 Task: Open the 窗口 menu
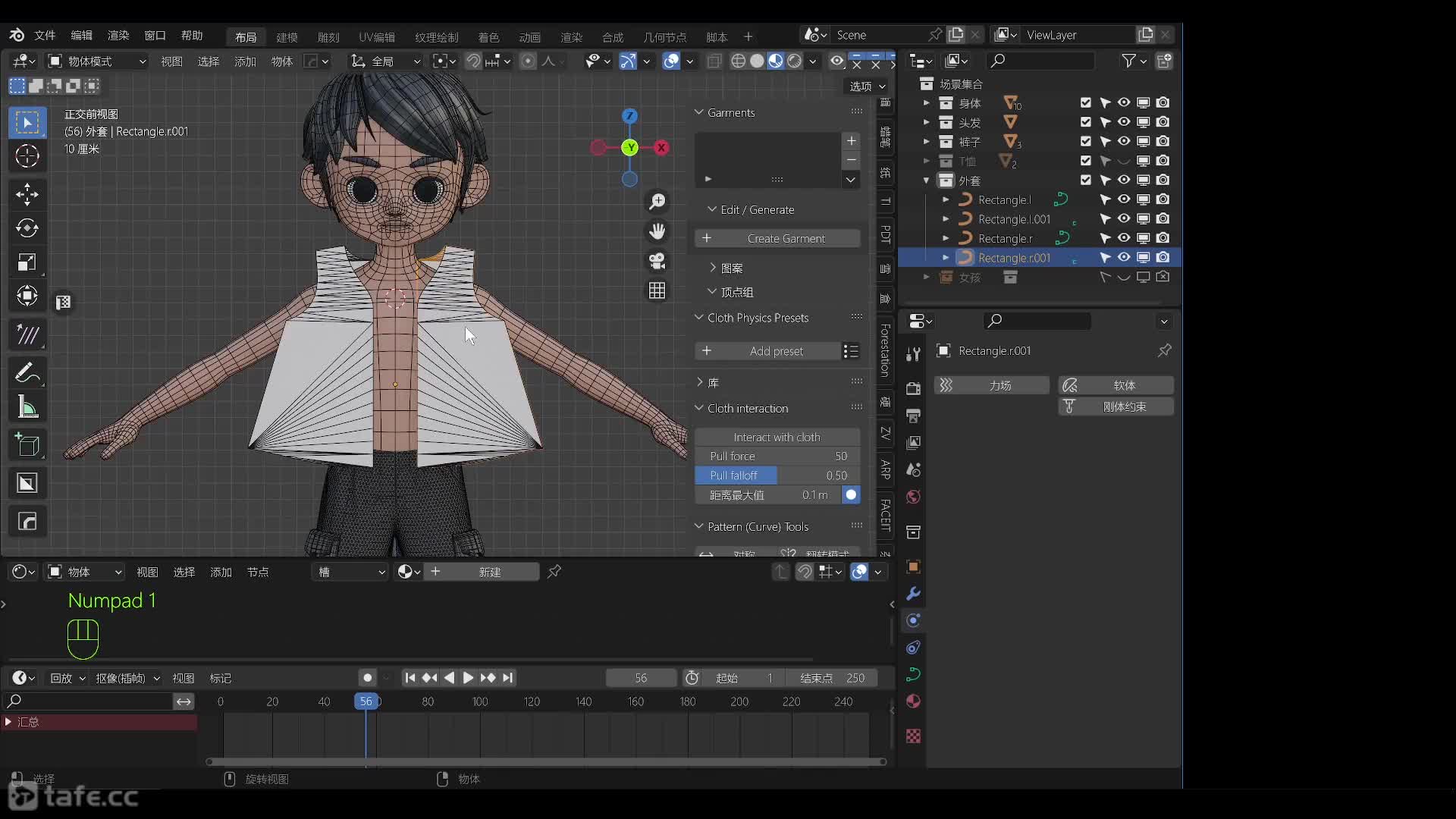tap(155, 36)
